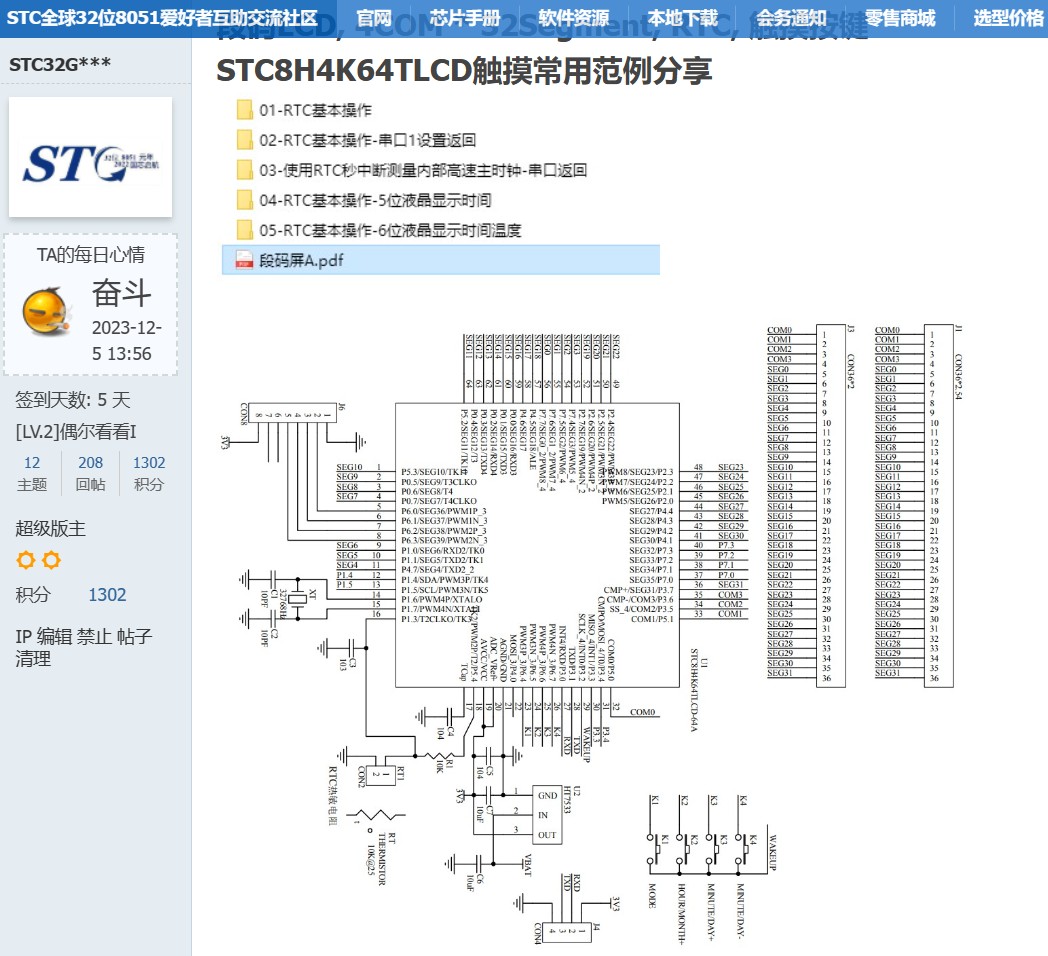This screenshot has width=1048, height=956.
Task: Select the text 01-RTC基本操作
Action: tap(315, 110)
